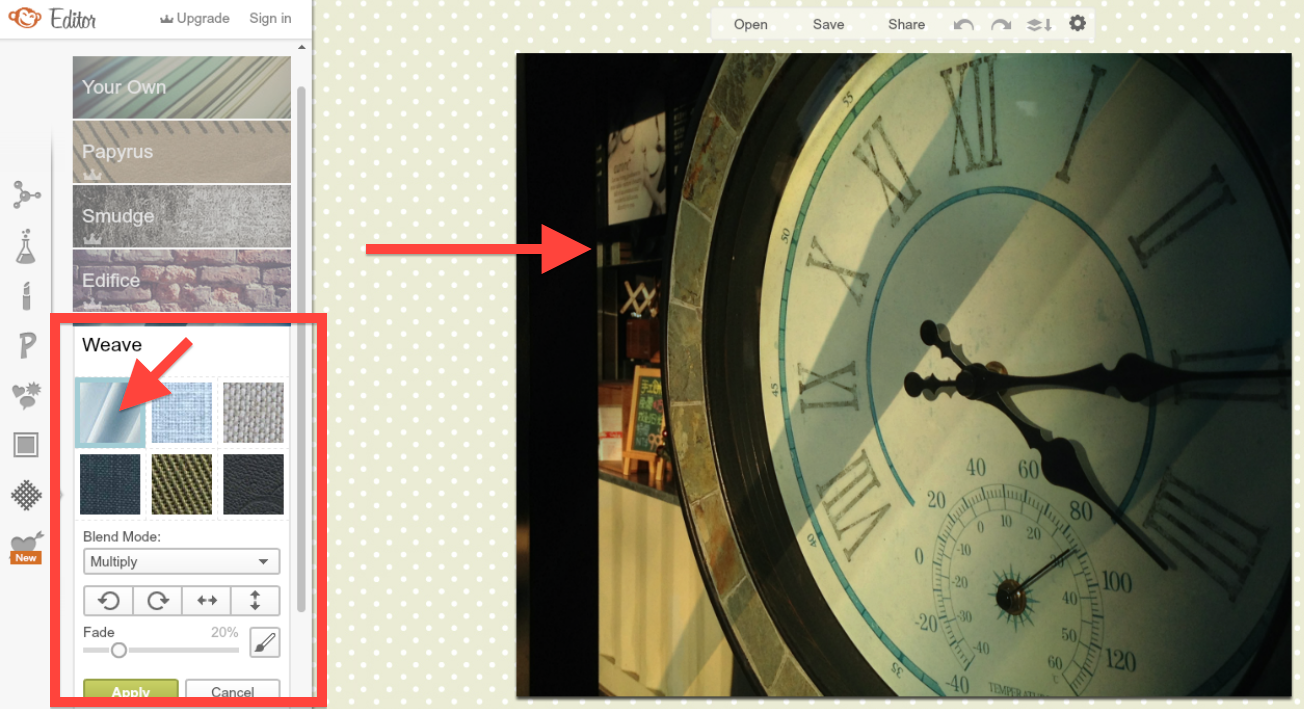
Task: Open the Text tool P icon
Action: tap(26, 346)
